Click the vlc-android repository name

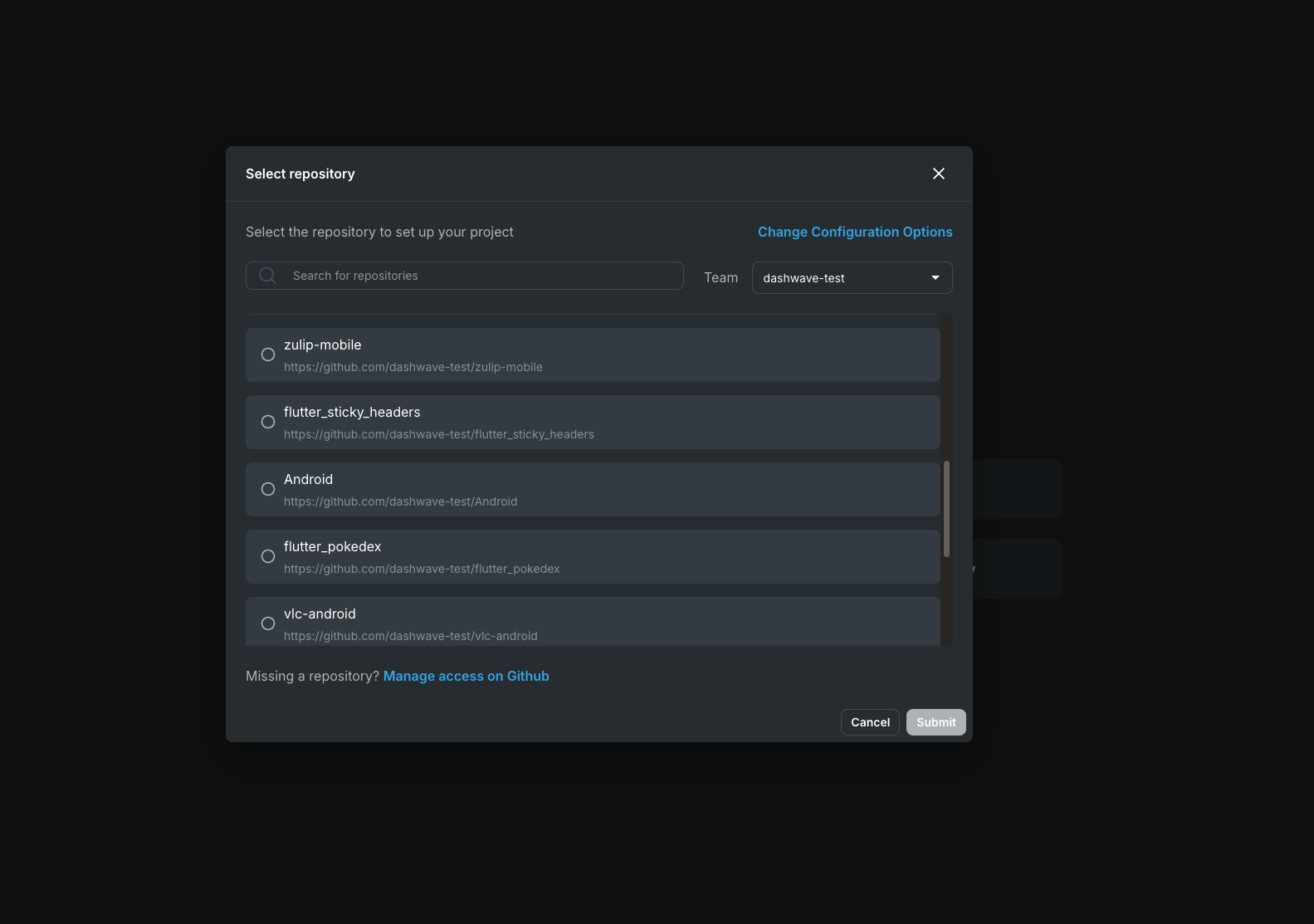(320, 614)
